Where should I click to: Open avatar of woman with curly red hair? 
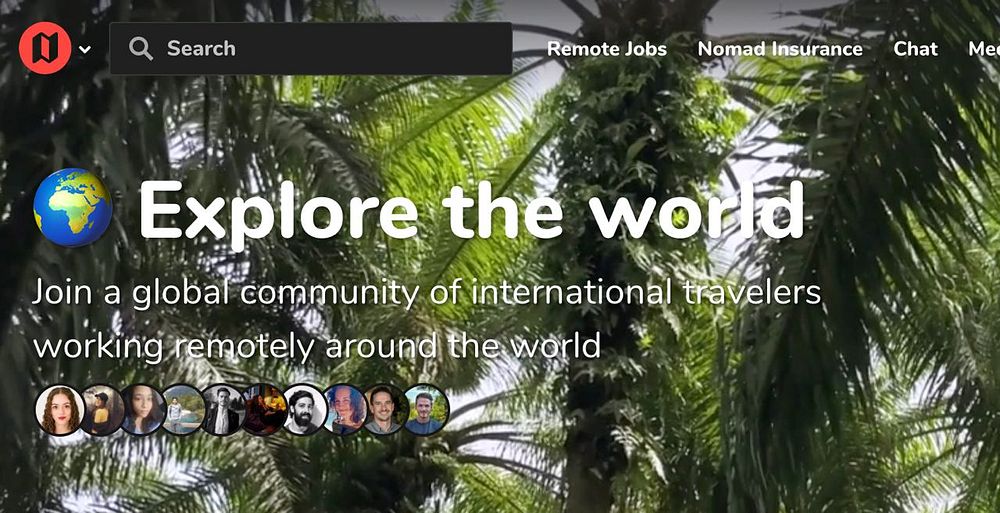click(59, 410)
